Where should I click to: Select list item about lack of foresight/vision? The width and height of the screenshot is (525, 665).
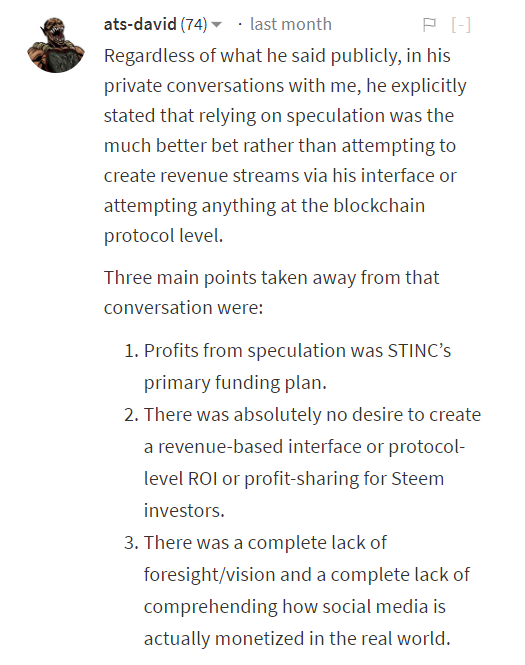pos(307,590)
